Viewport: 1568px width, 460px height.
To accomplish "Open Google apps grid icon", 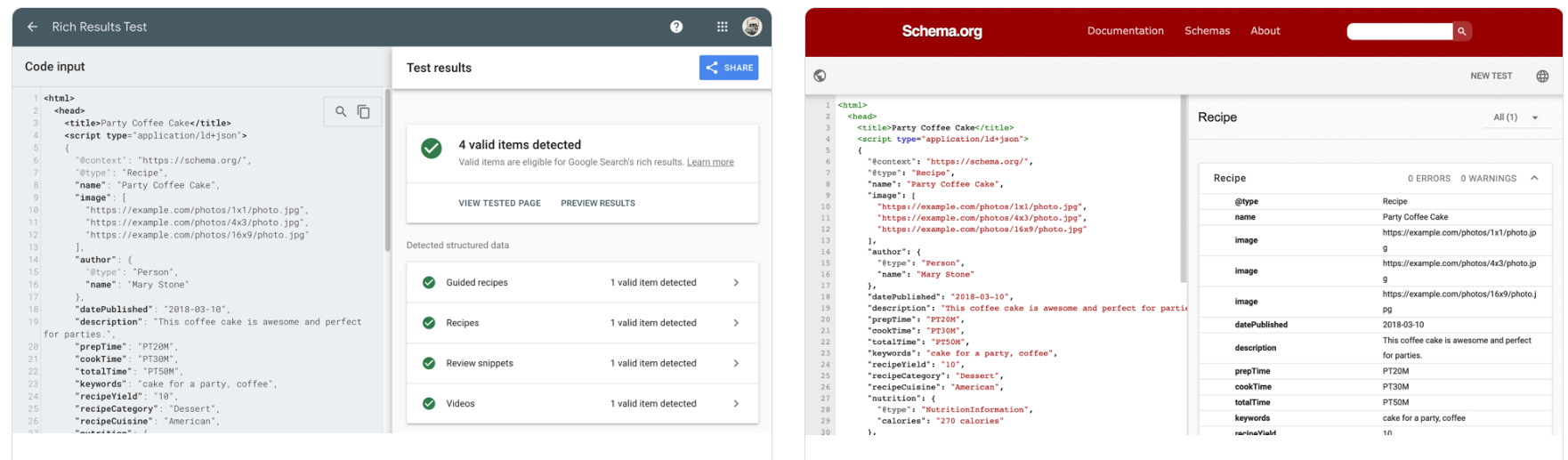I will click(x=723, y=27).
